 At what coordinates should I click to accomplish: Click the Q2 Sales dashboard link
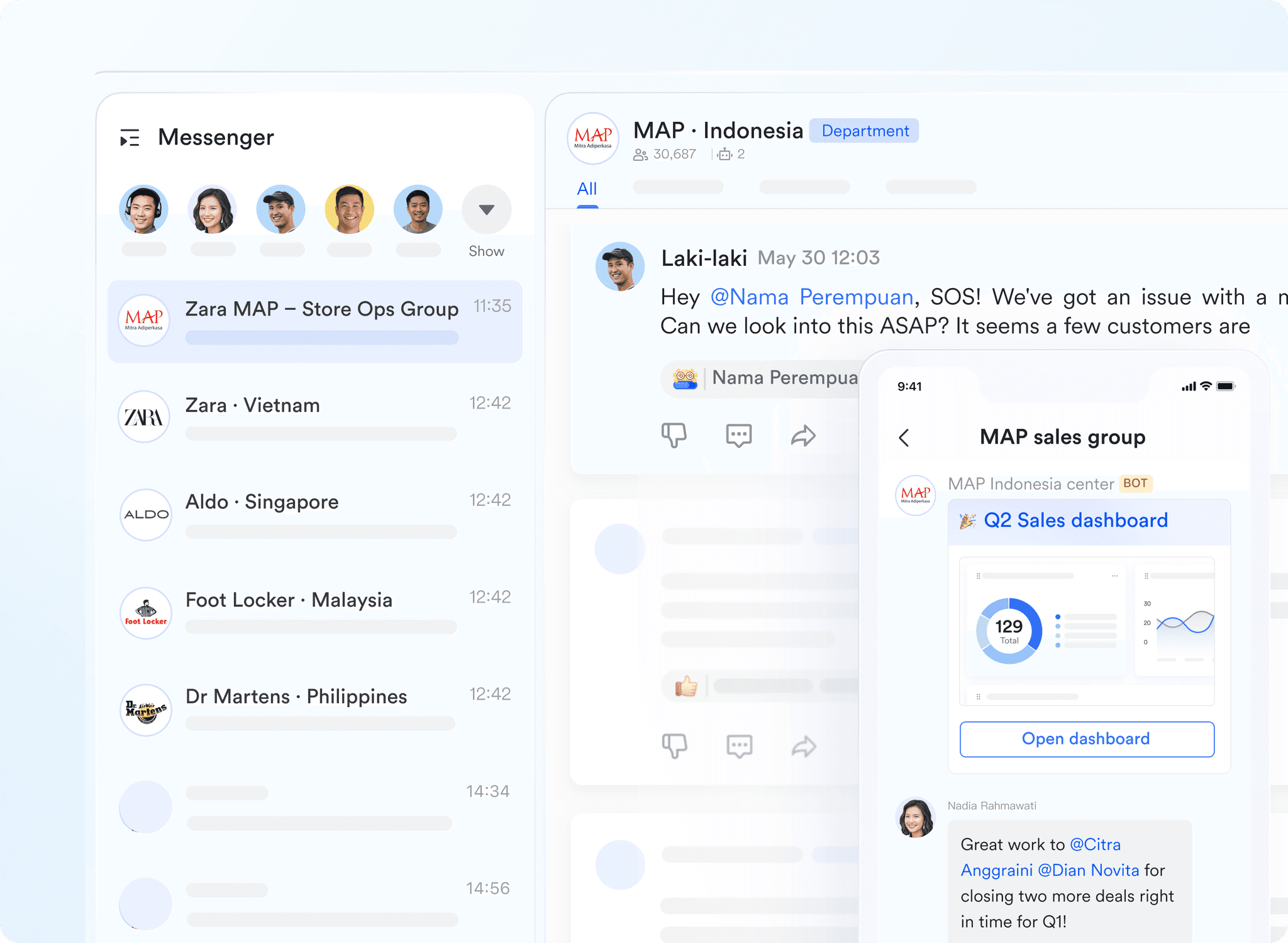click(x=1075, y=521)
